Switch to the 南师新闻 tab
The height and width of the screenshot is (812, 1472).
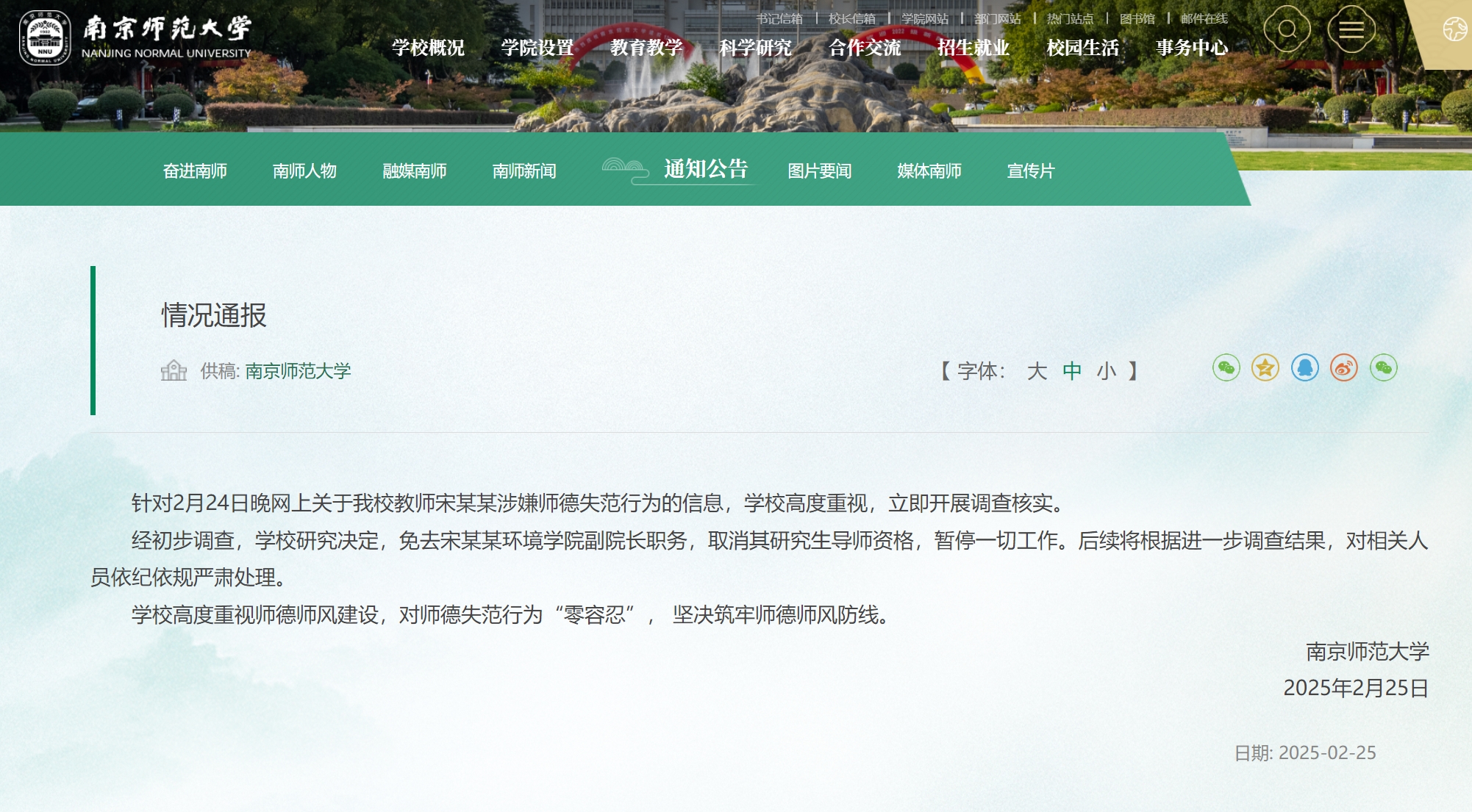pyautogui.click(x=524, y=171)
